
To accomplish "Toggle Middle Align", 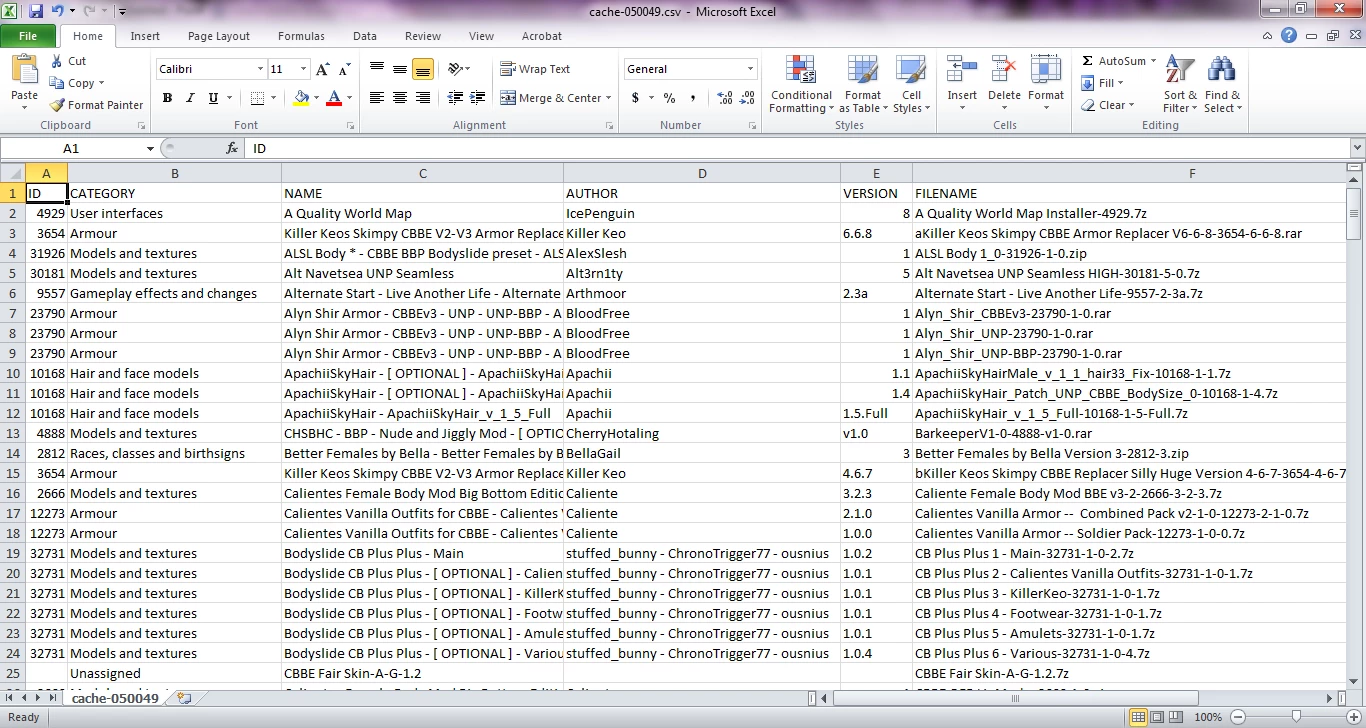I will [x=400, y=69].
